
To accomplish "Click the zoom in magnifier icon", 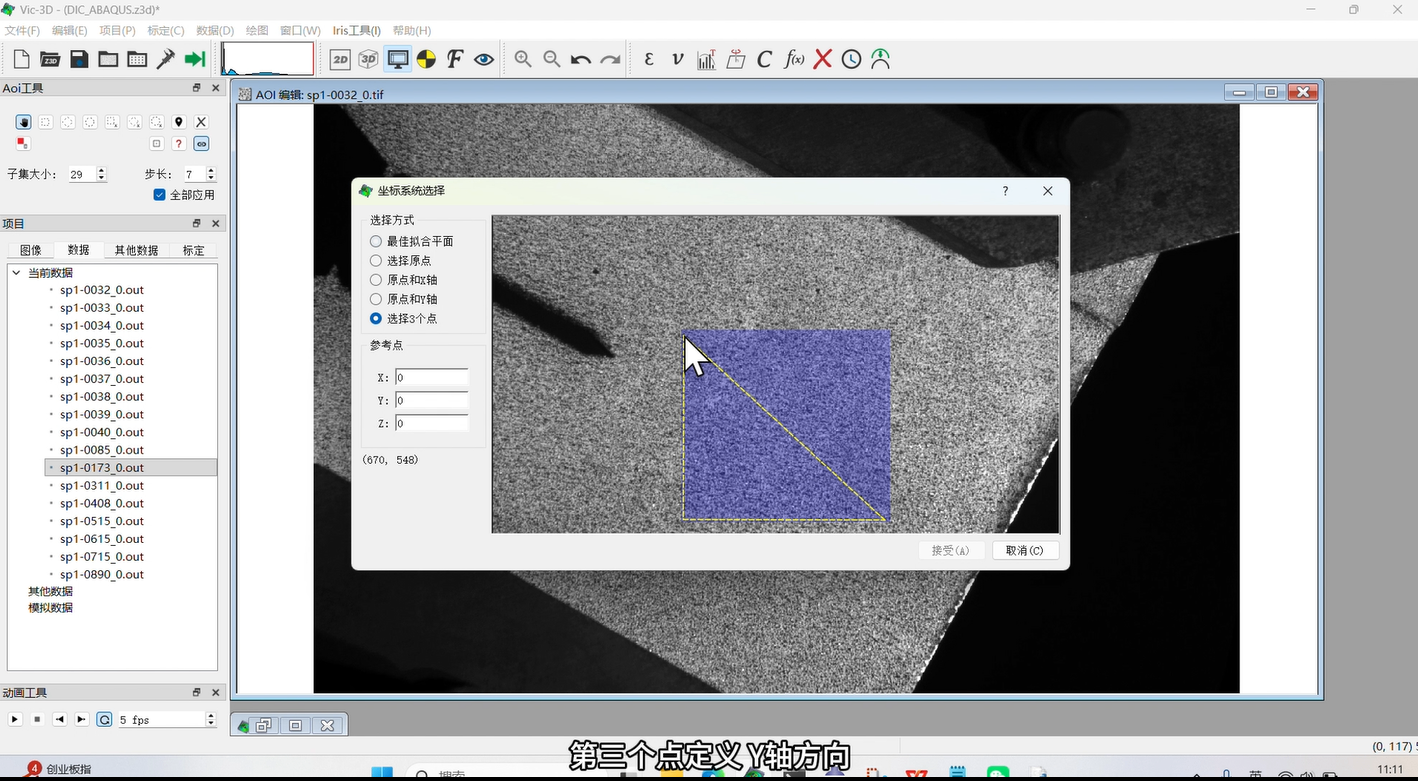I will pyautogui.click(x=522, y=59).
